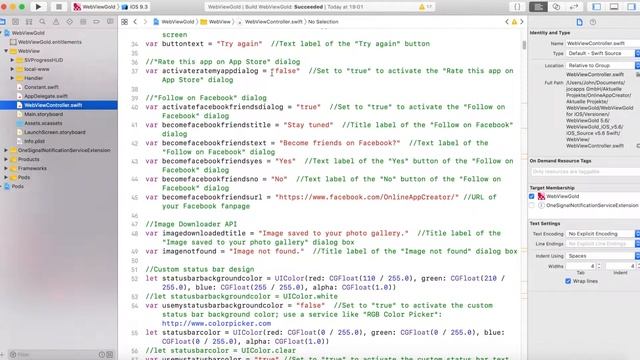The width and height of the screenshot is (640, 360).
Task: Open the Text Encoding dropdown
Action: pyautogui.click(x=602, y=234)
